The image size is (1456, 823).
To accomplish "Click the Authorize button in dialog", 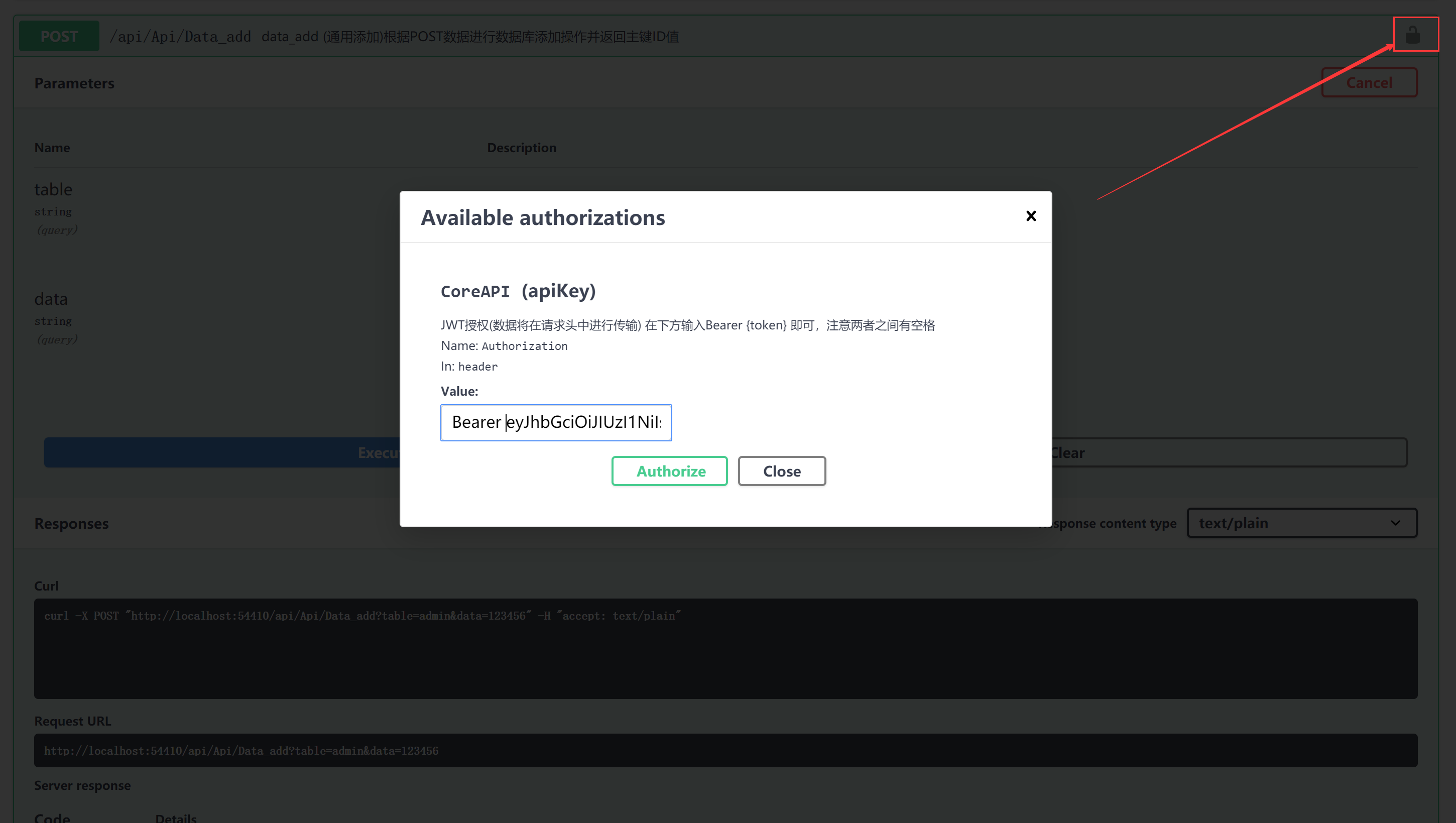I will 670,470.
